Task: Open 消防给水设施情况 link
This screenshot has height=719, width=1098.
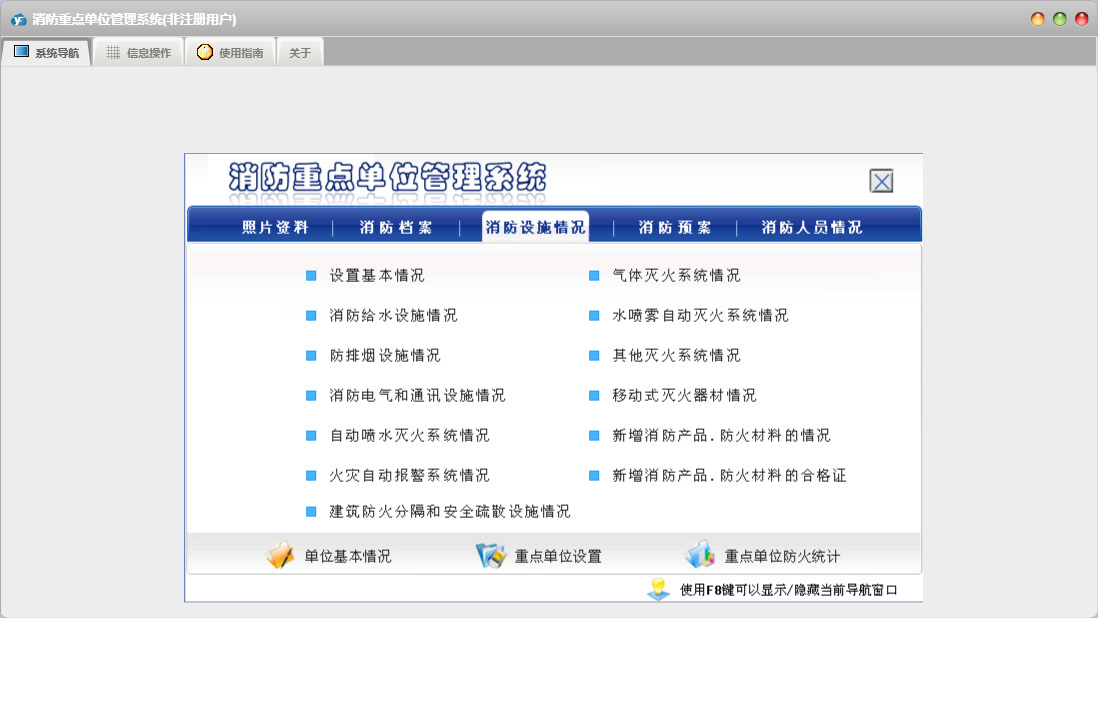Action: 393,316
